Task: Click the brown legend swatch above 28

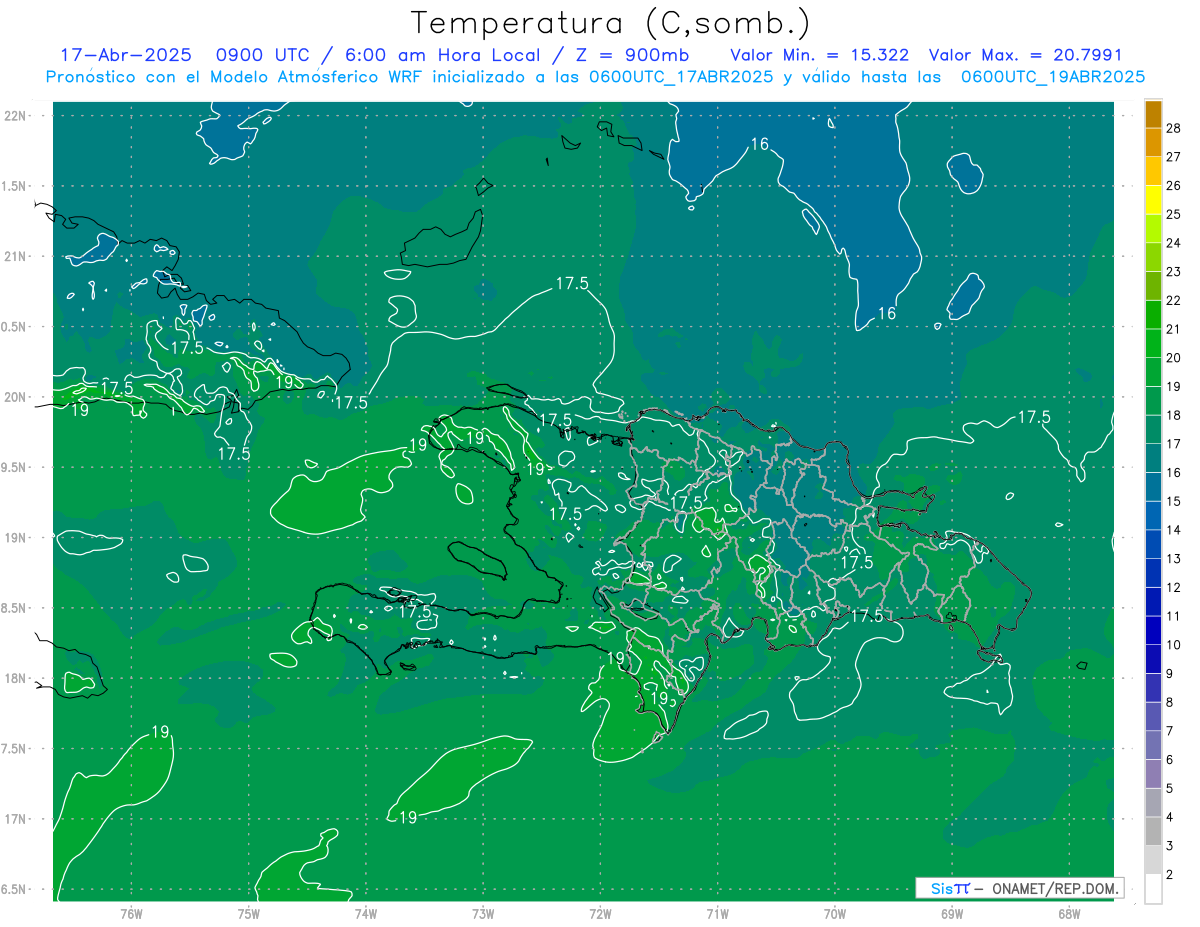Action: click(x=1153, y=114)
